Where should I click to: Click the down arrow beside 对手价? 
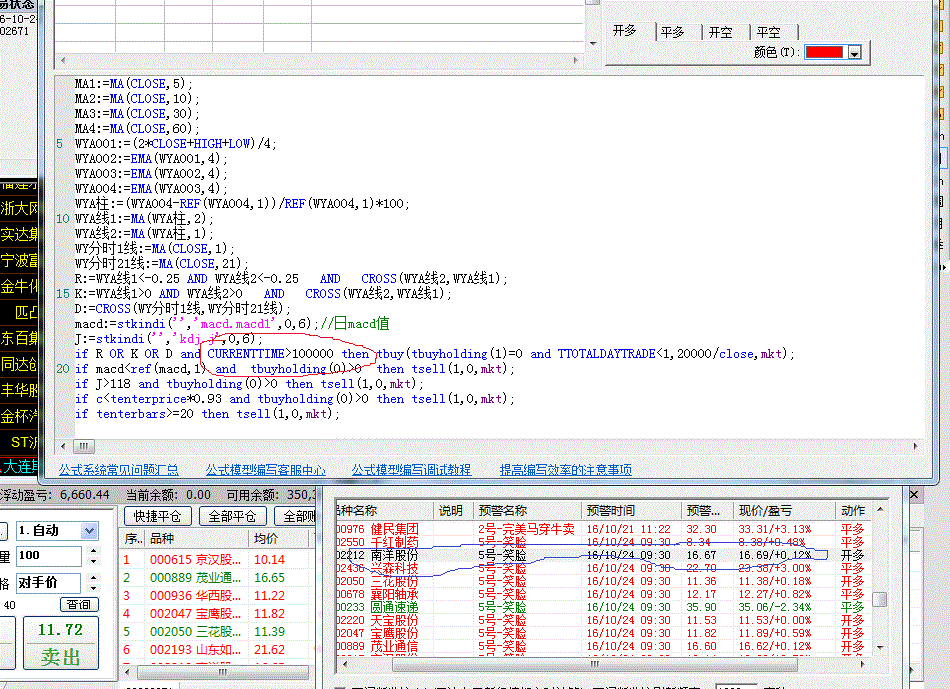pos(93,588)
